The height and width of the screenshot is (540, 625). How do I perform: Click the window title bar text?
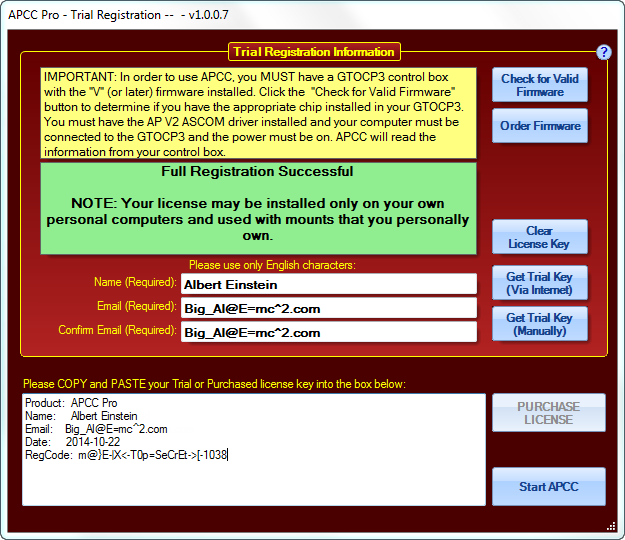[118, 15]
